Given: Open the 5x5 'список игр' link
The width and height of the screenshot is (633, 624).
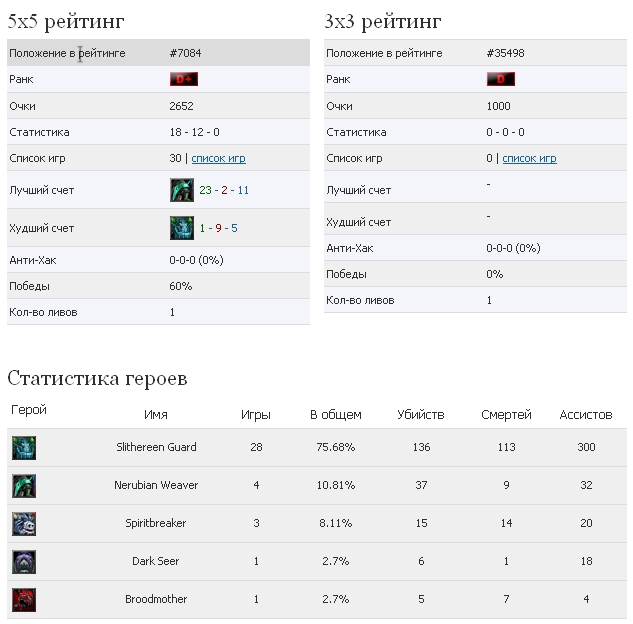Looking at the screenshot, I should (218, 158).
